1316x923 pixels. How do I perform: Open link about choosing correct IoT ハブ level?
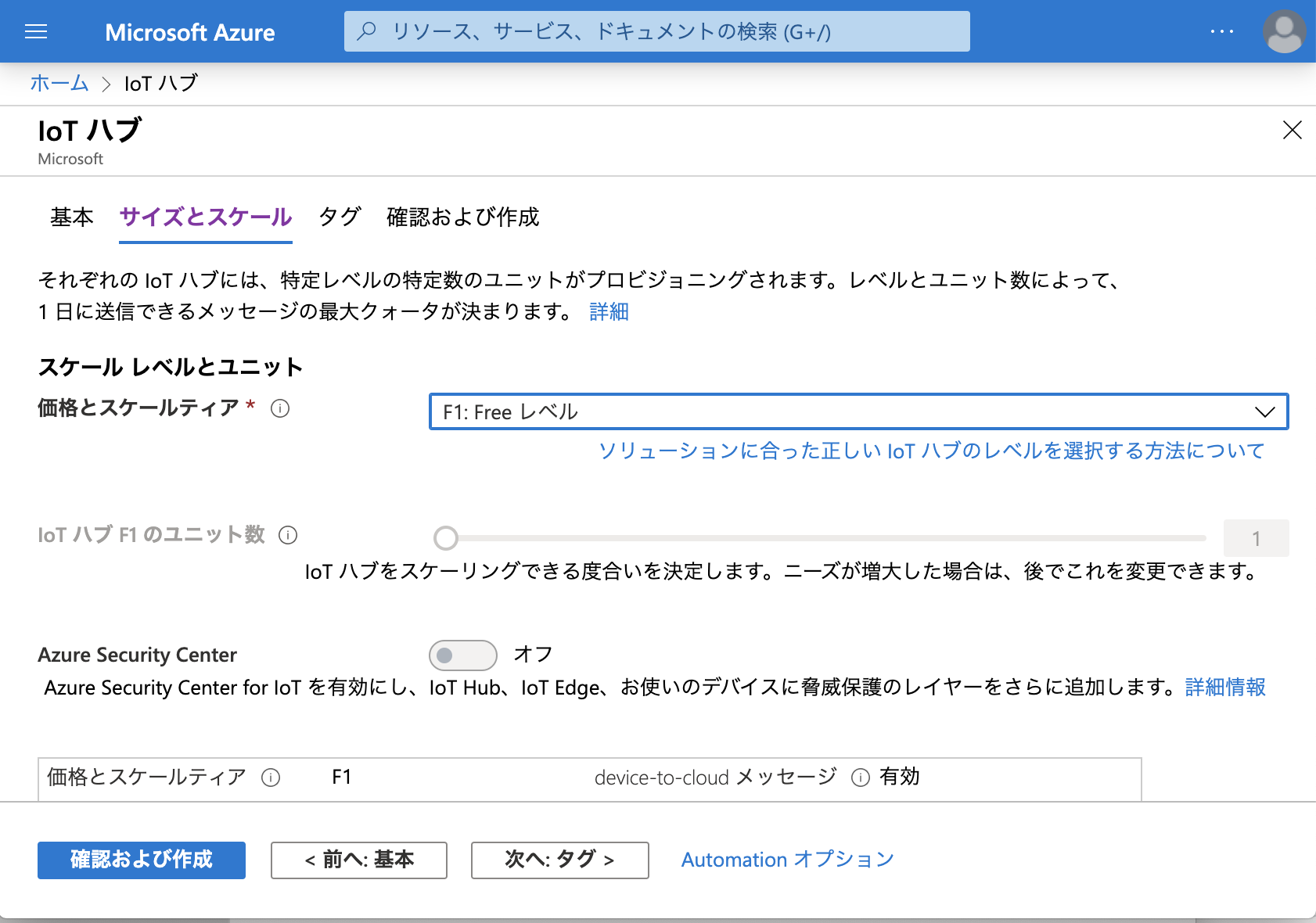coord(931,451)
